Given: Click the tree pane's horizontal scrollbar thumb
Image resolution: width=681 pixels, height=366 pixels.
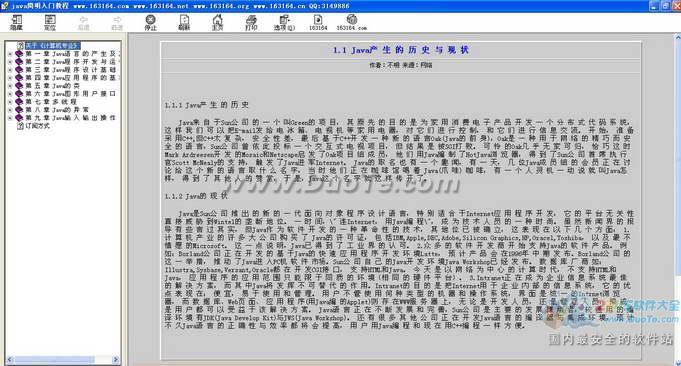Looking at the screenshot, I should point(54,359).
